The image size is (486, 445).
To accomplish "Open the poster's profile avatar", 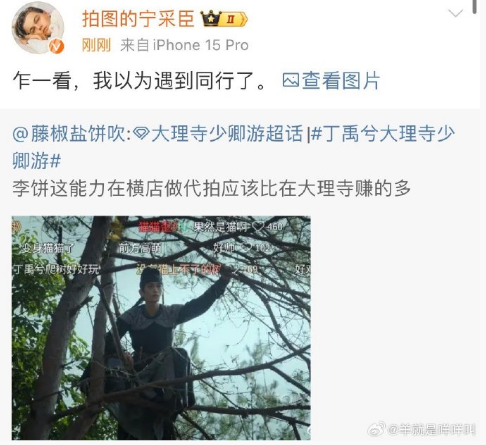I will coord(38,27).
